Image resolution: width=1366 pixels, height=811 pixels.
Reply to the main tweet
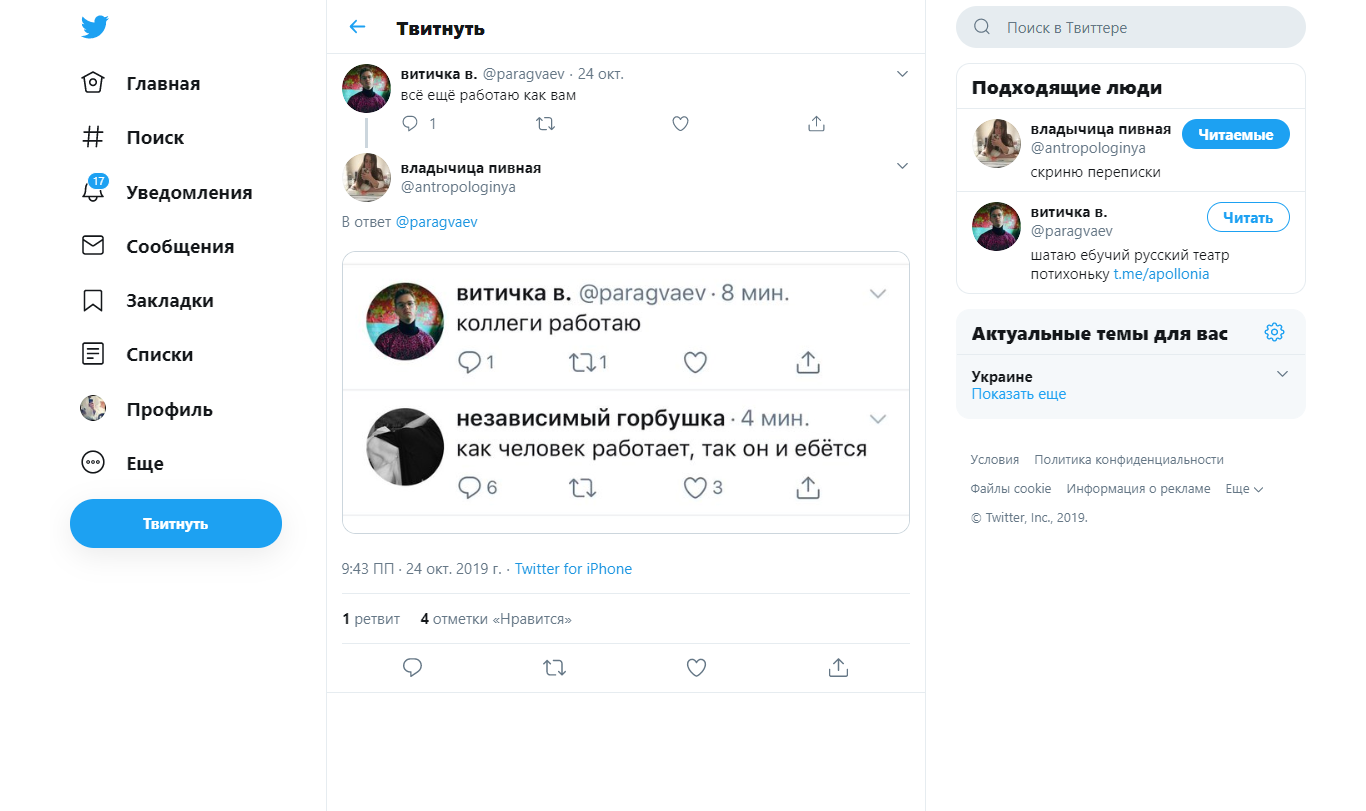pos(412,667)
